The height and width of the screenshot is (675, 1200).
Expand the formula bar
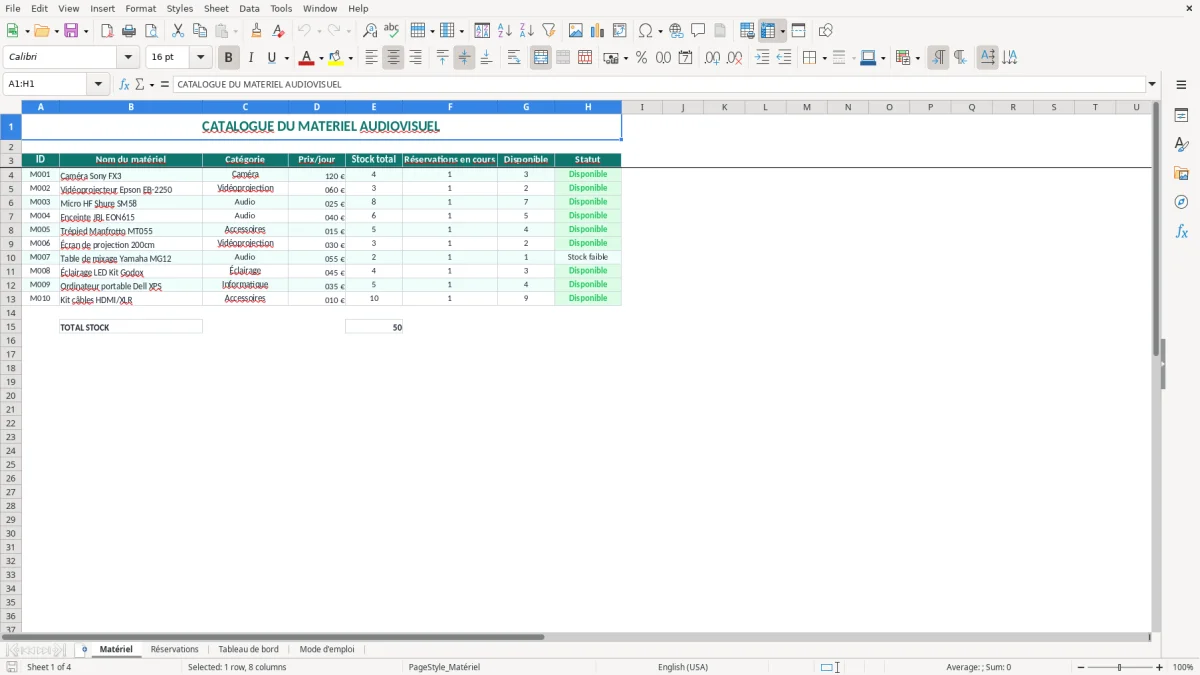(x=1152, y=85)
